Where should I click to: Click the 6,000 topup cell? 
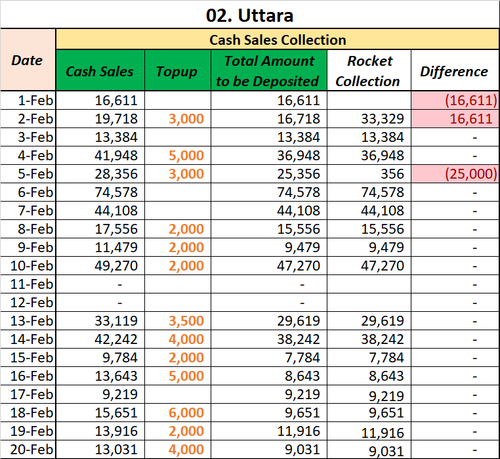click(177, 413)
